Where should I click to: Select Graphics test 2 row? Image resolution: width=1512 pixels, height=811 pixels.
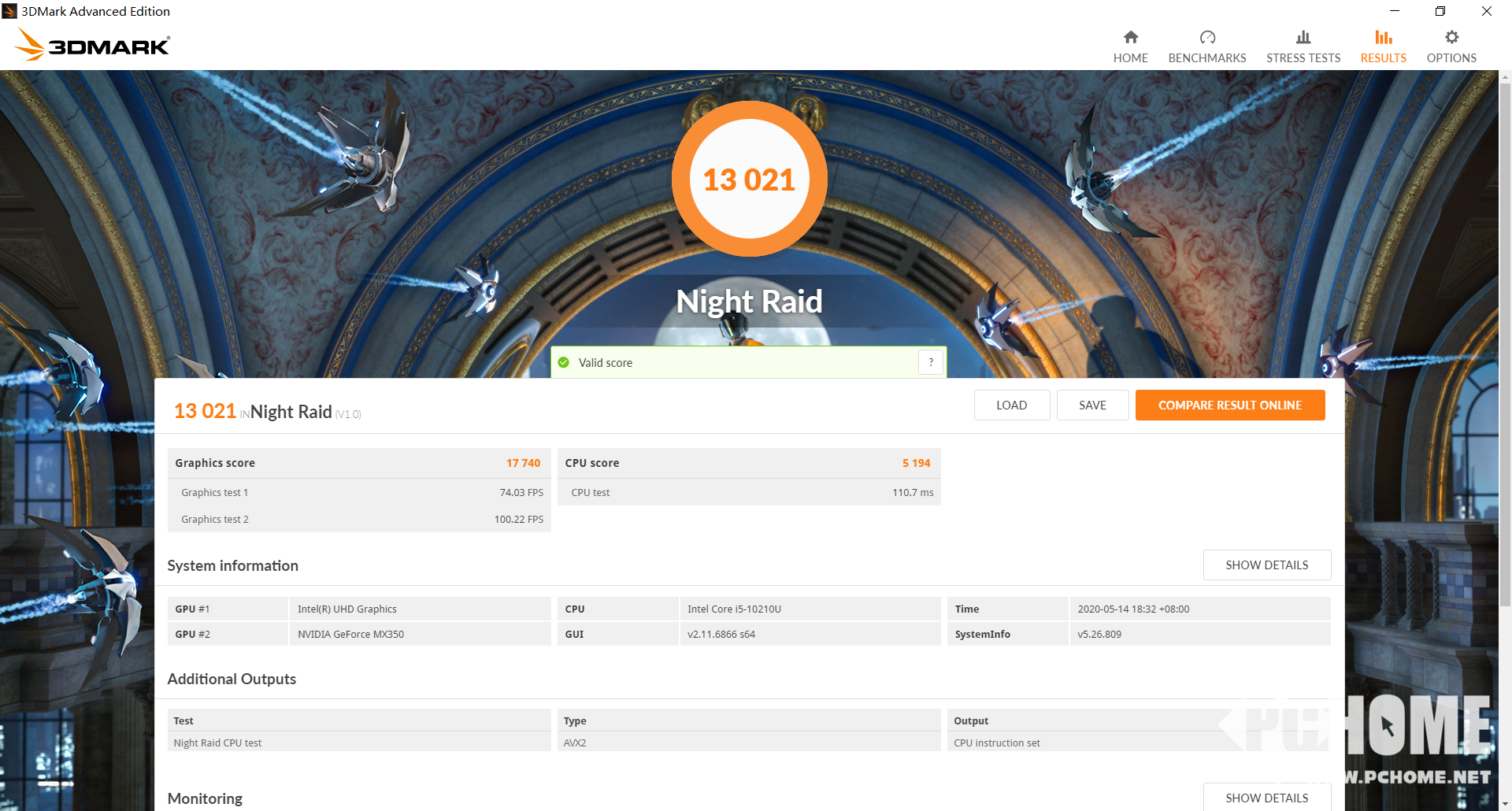359,520
